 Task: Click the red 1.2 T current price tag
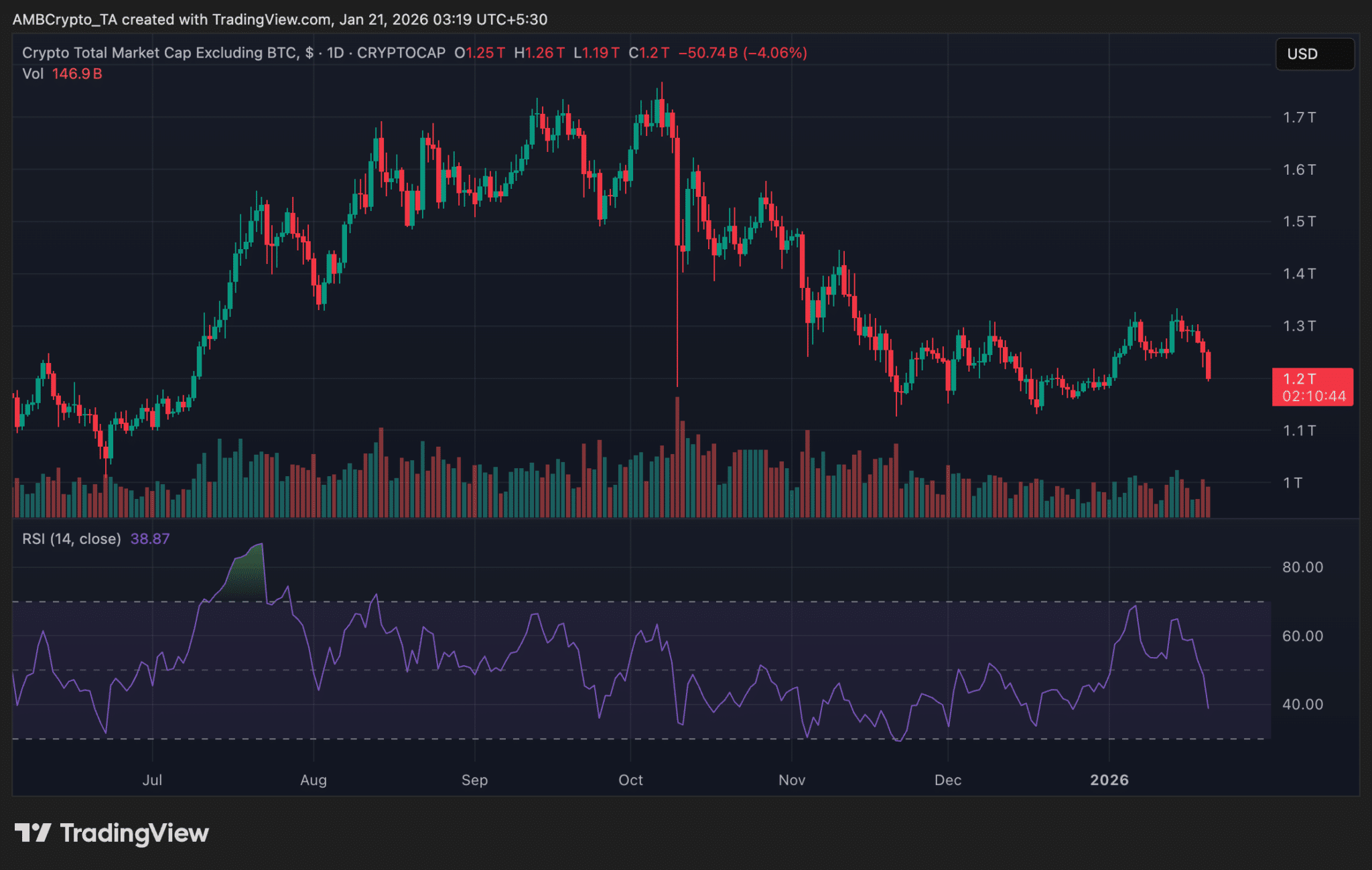point(1312,387)
